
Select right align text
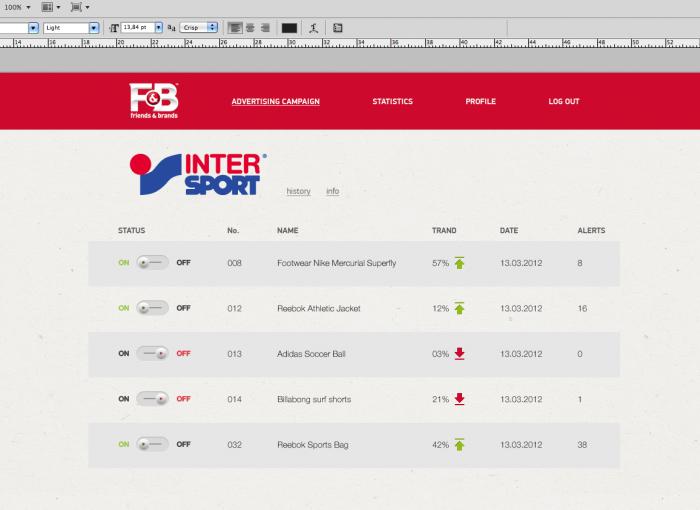(265, 28)
